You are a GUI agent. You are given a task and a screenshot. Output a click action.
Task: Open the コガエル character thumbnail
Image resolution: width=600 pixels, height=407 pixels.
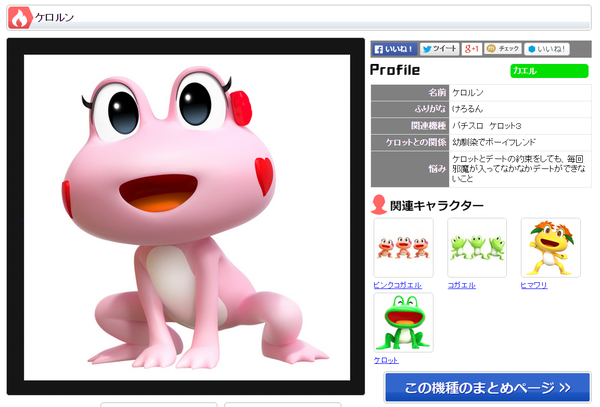click(477, 248)
